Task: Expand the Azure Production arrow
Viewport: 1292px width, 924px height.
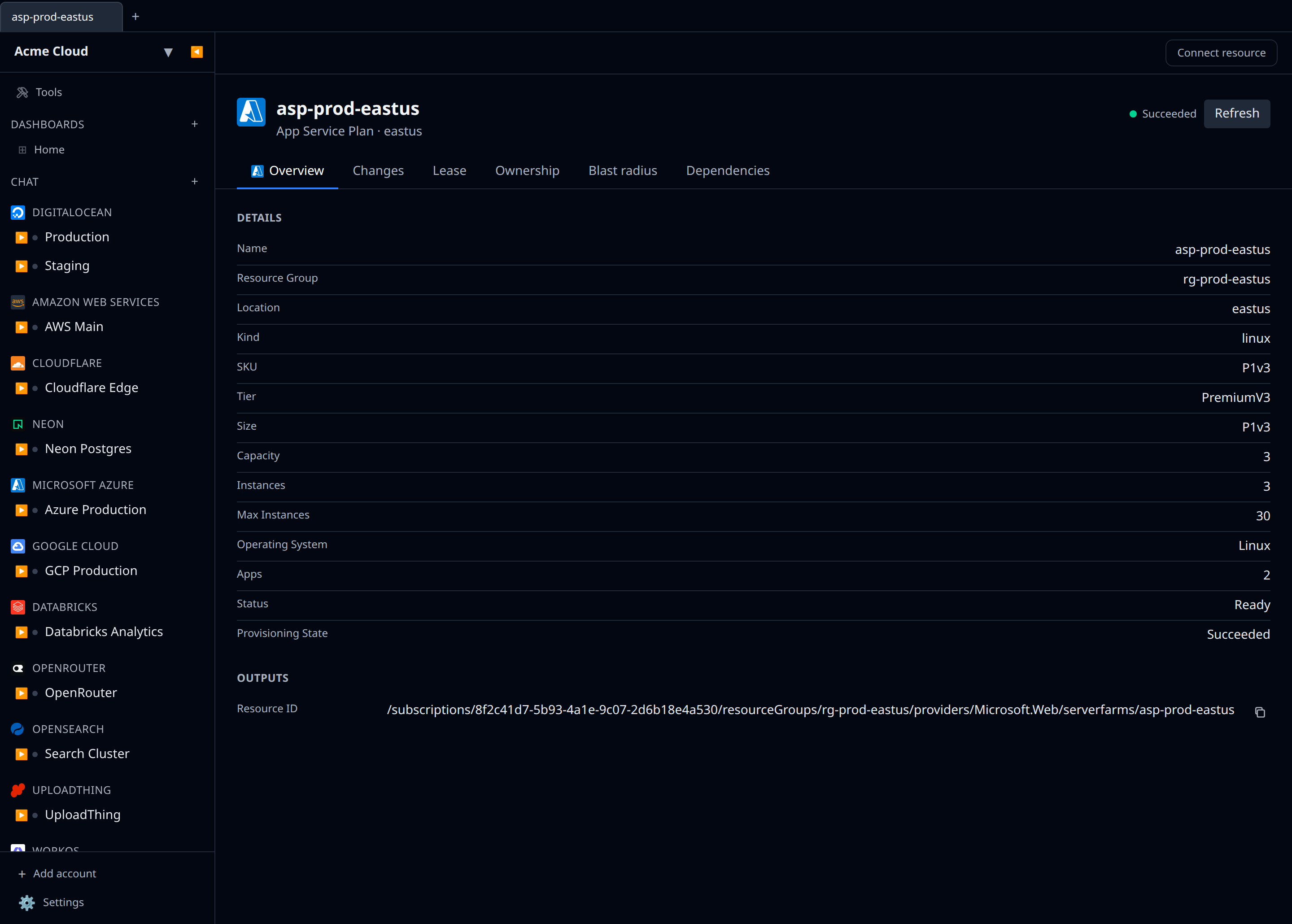Action: 22,510
